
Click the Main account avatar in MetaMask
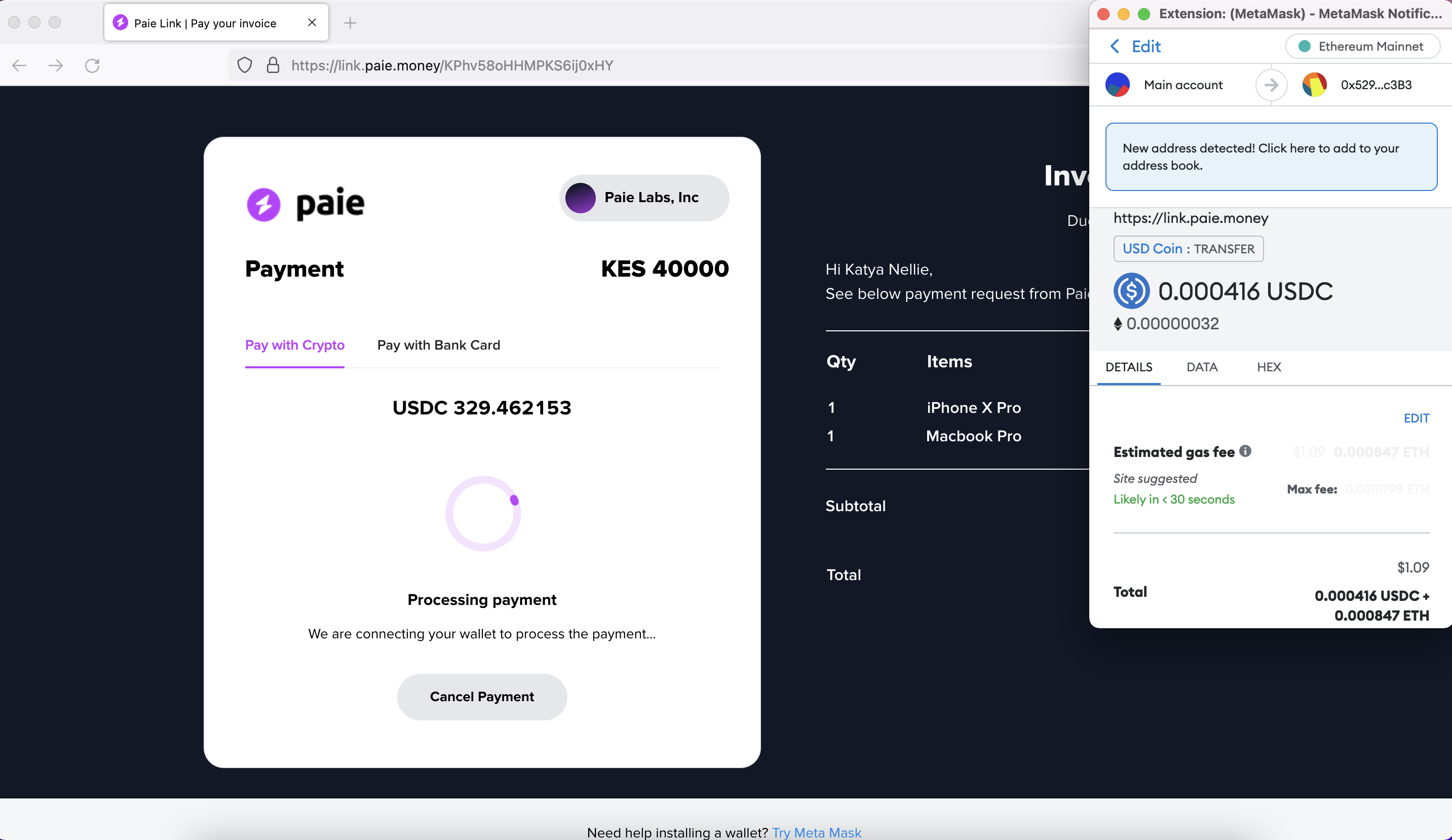1117,85
